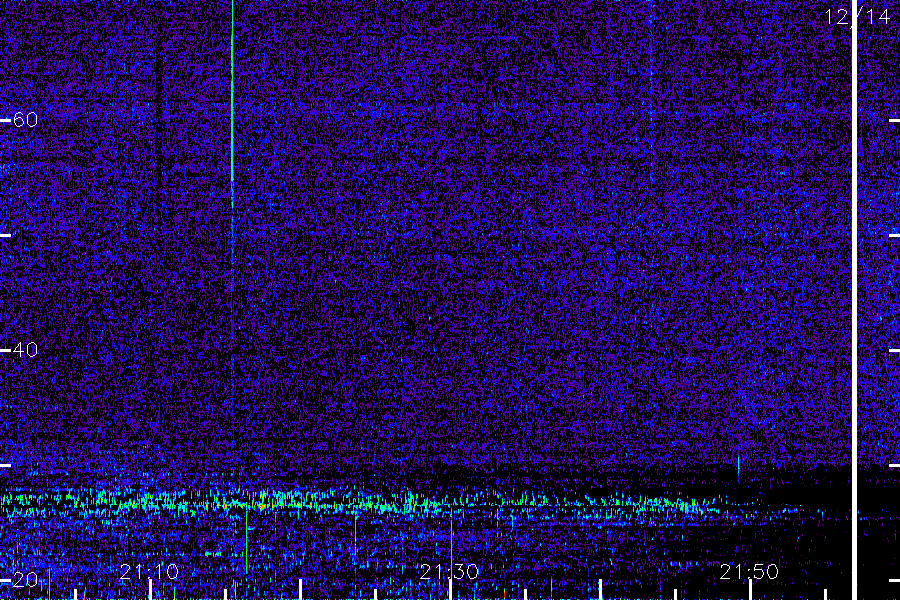Click the 21:50 time axis label
Viewport: 900px width, 600px height.
[749, 572]
